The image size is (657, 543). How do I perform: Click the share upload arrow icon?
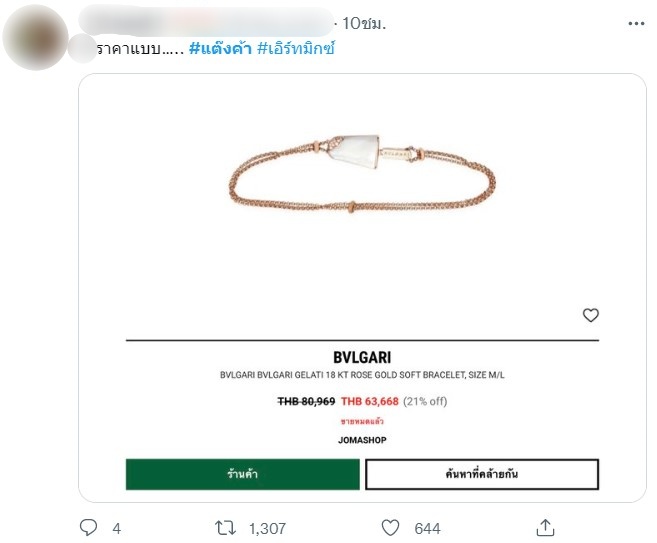click(545, 527)
